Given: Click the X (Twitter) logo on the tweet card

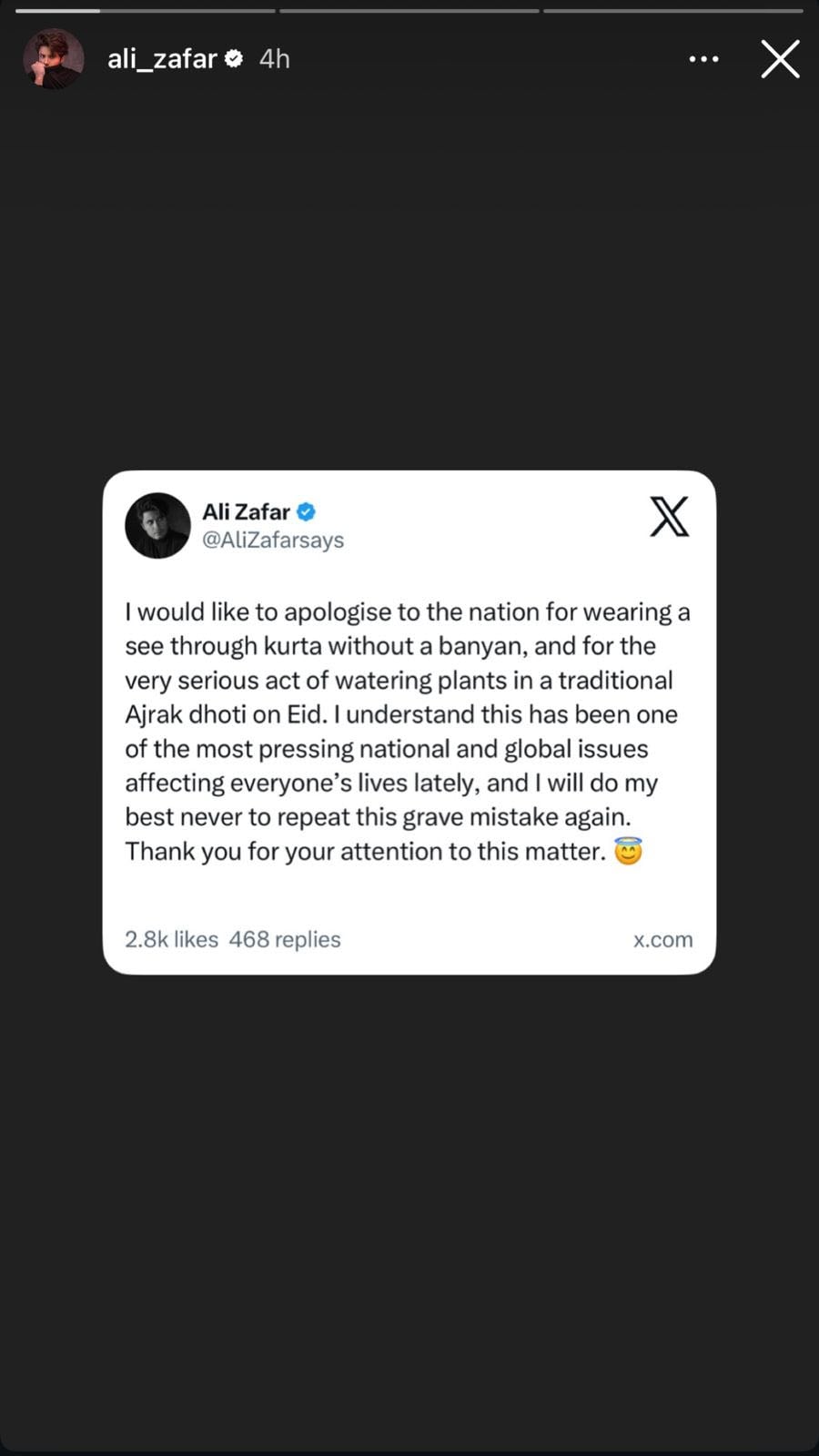Looking at the screenshot, I should 669,517.
